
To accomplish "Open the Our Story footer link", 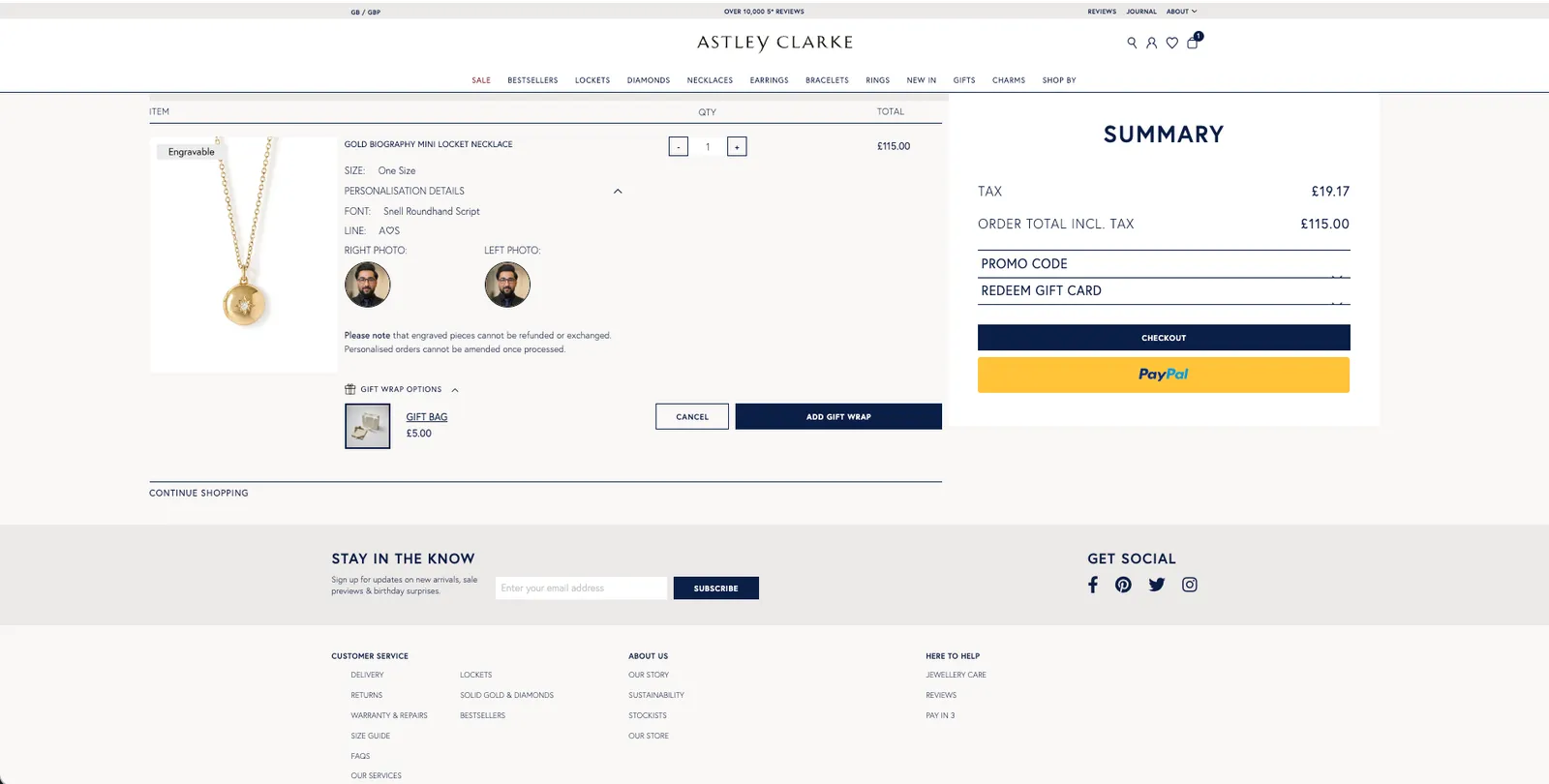I will point(649,675).
